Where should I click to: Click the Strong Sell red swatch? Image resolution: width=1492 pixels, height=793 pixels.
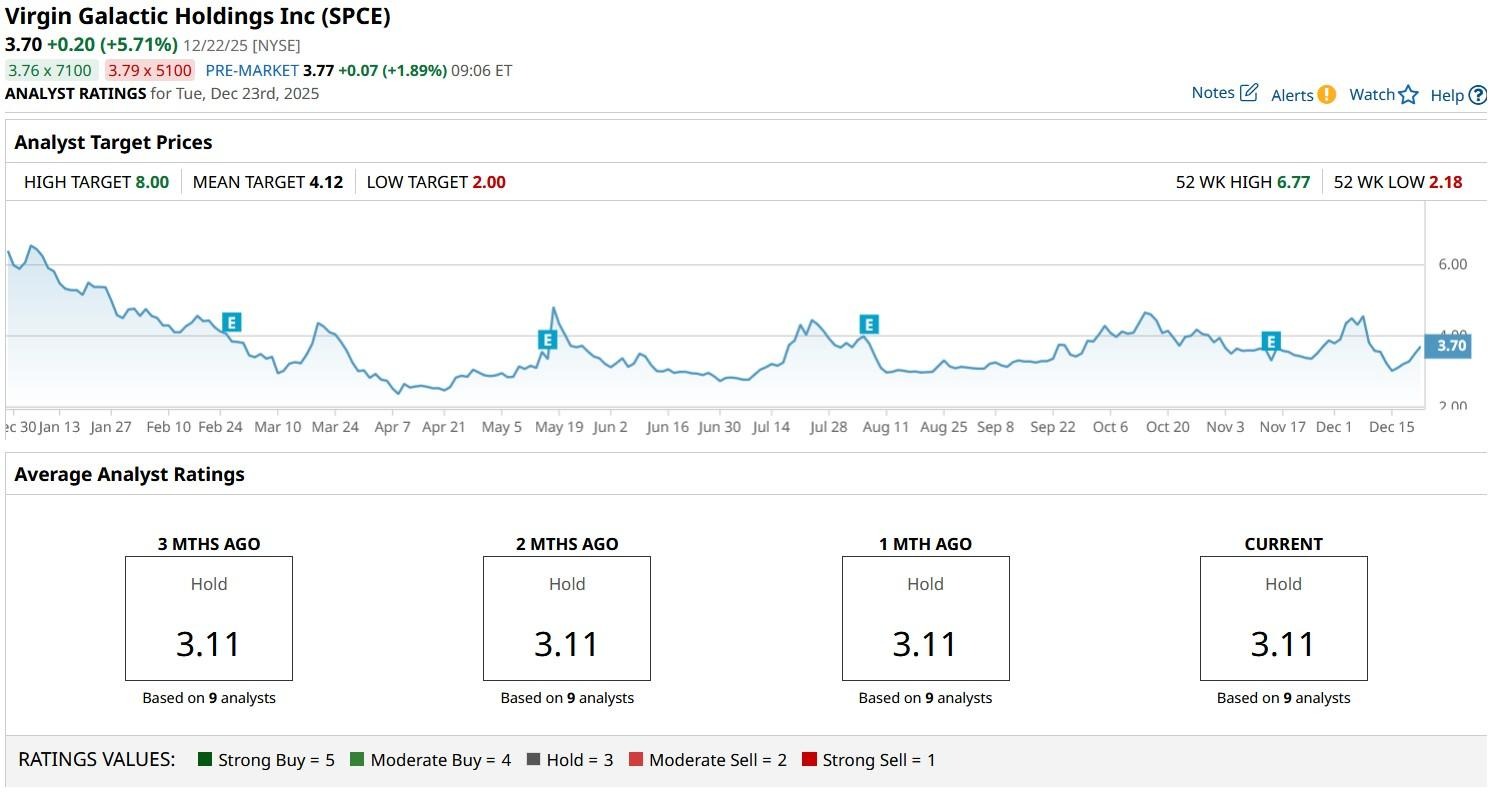coord(809,760)
